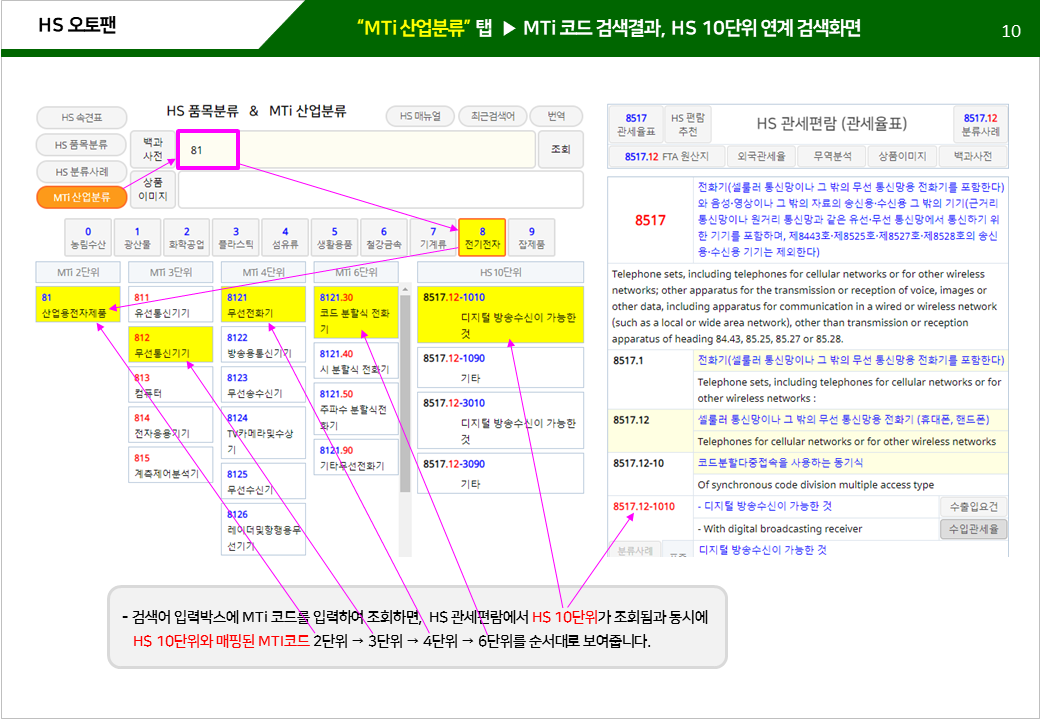1040x720 pixels.
Task: Select MTi code 8125 무선수신기
Action: [263, 481]
